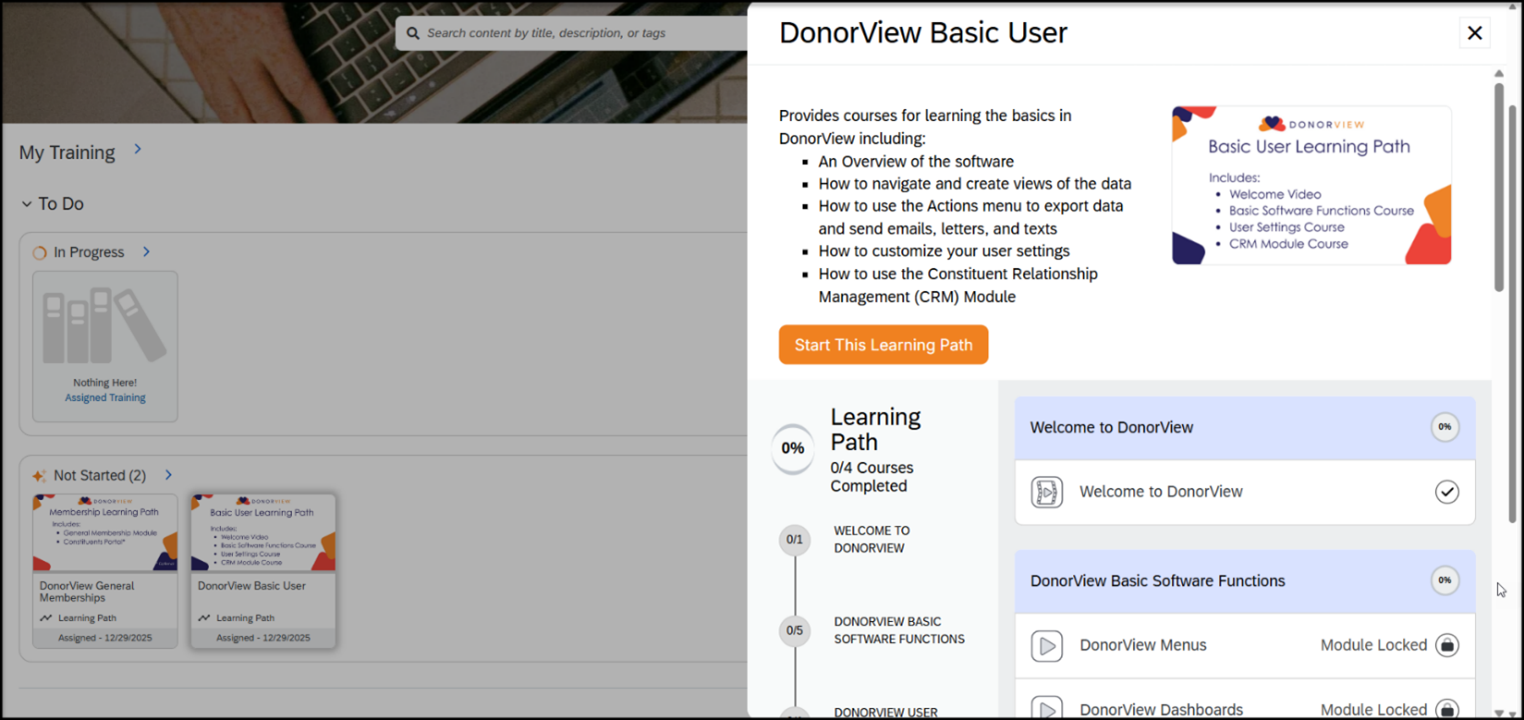
Task: Collapse the To Do section
Action: [x=27, y=204]
